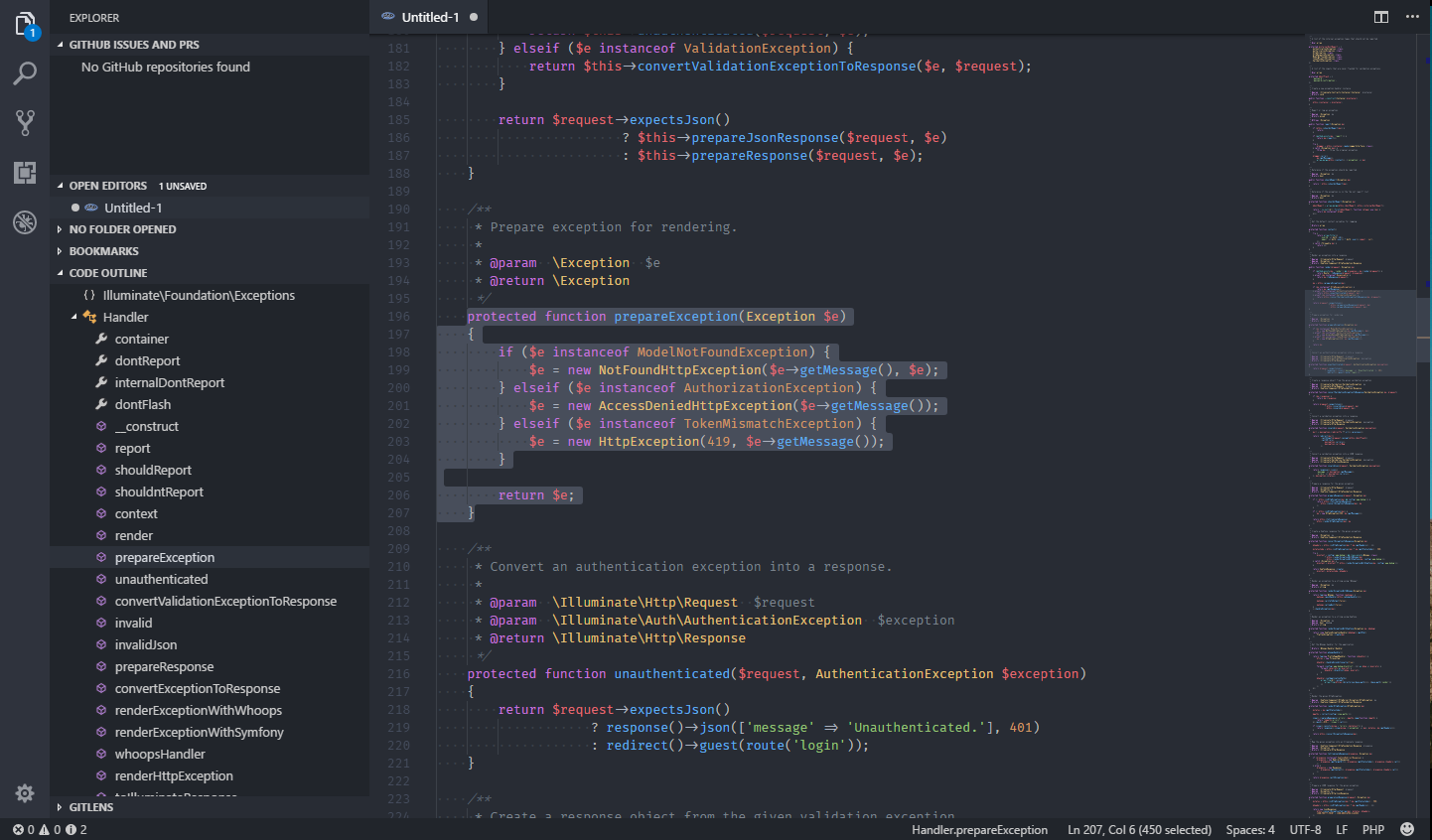Click line number 216 in gutter
Image resolution: width=1432 pixels, height=840 pixels.
[x=398, y=673]
